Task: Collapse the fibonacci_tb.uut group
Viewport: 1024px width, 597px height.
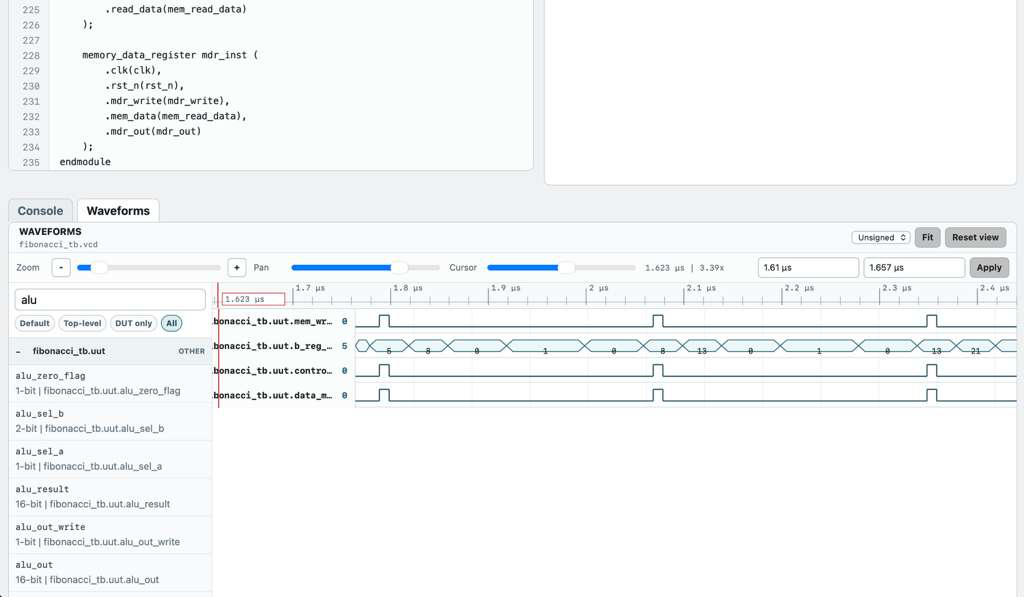Action: tap(18, 351)
